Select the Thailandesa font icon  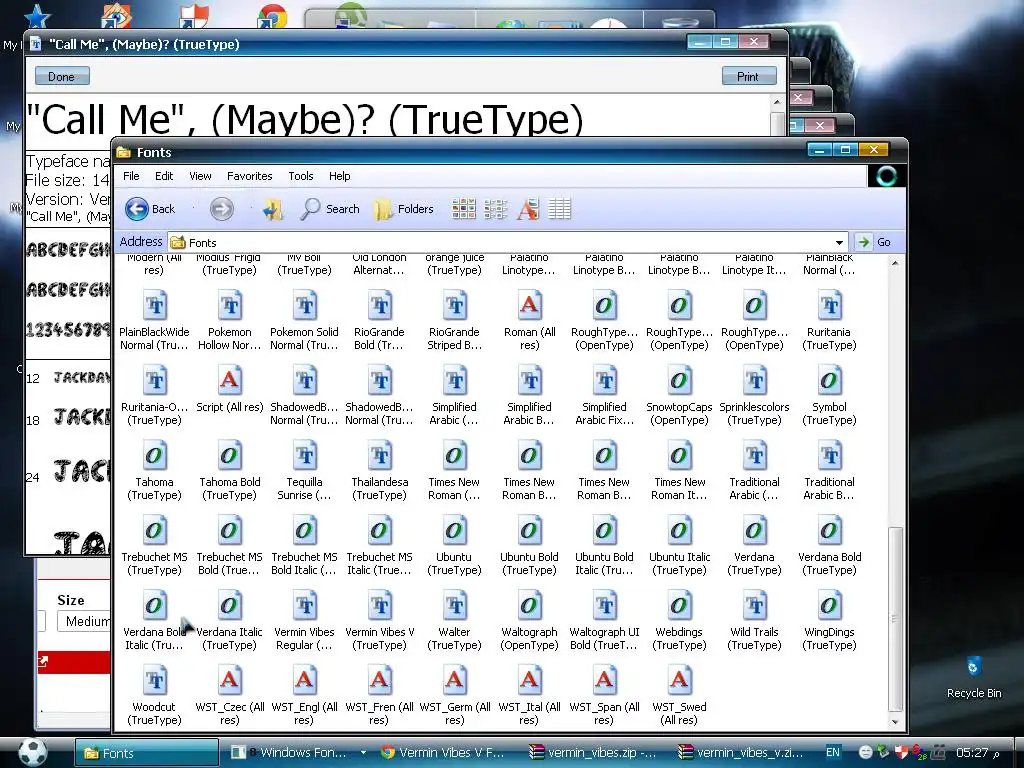click(379, 456)
